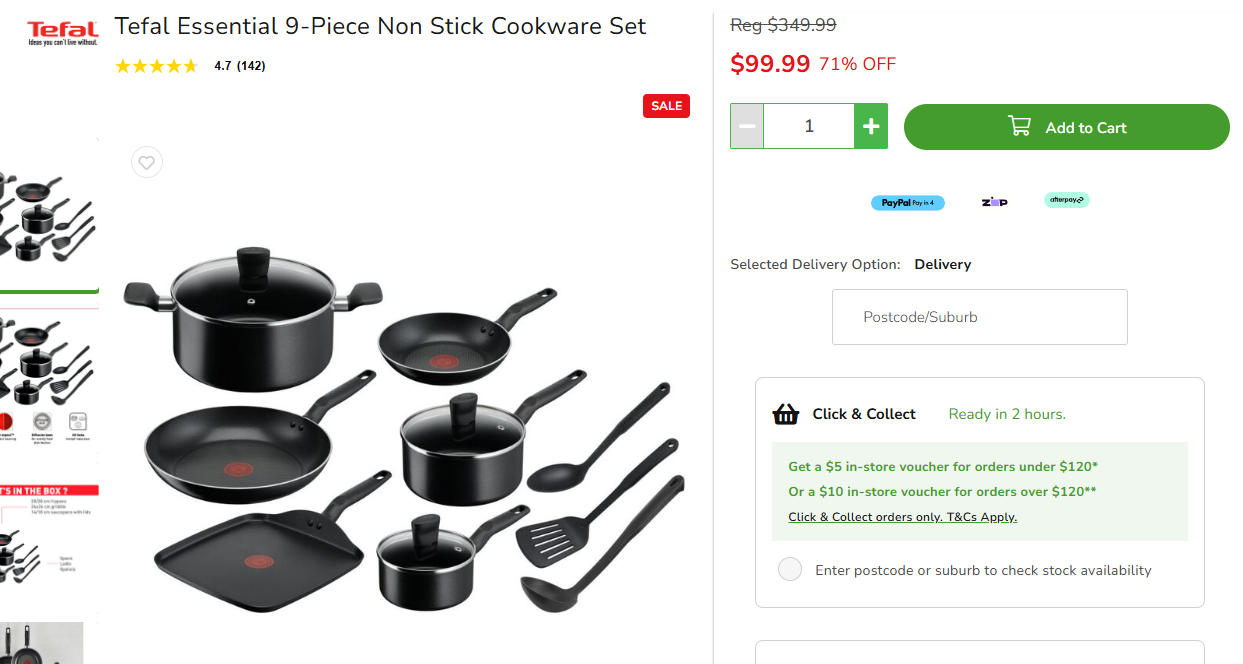
Task: Decrease quantity with the minus button
Action: (747, 126)
